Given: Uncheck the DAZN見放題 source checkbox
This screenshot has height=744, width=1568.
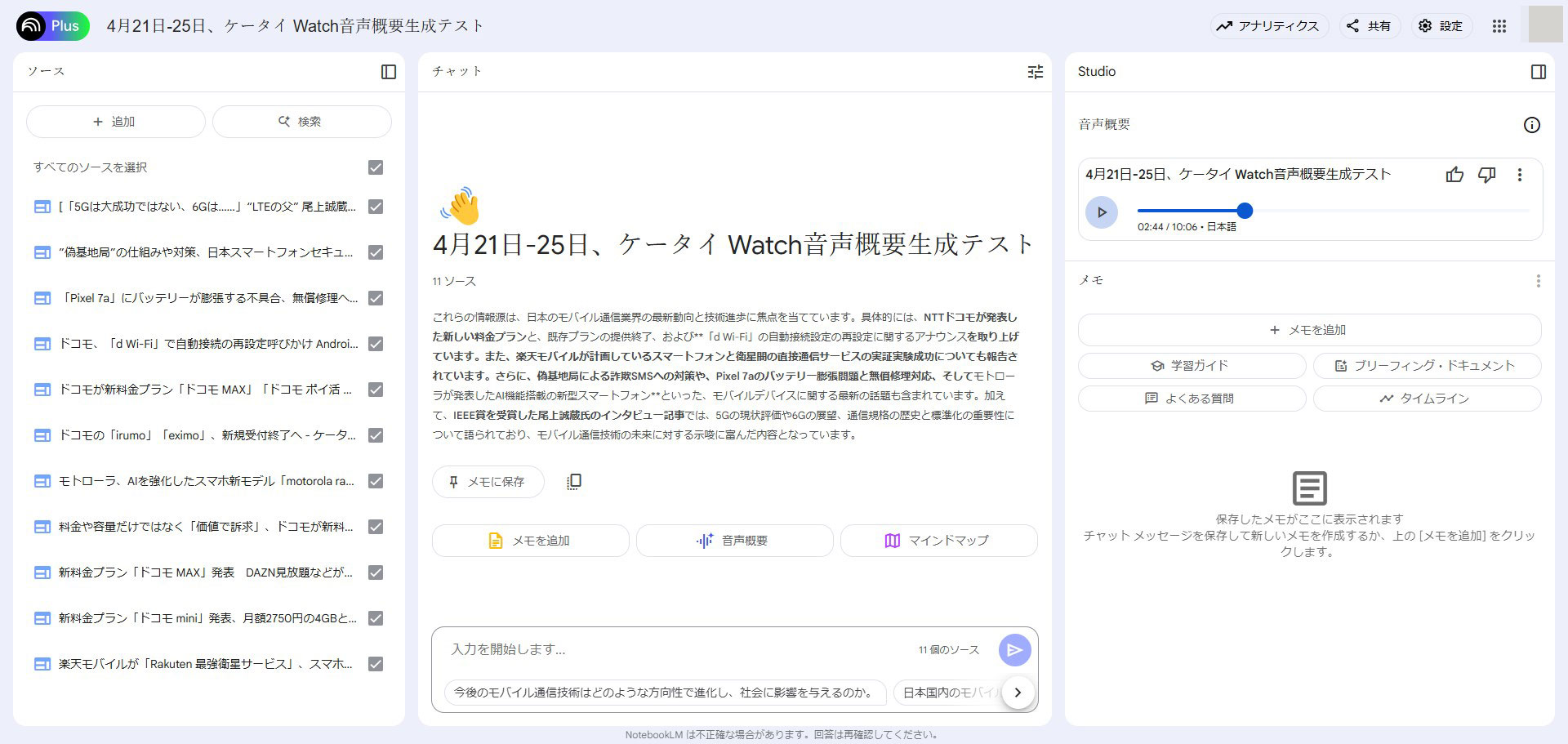Looking at the screenshot, I should point(376,572).
